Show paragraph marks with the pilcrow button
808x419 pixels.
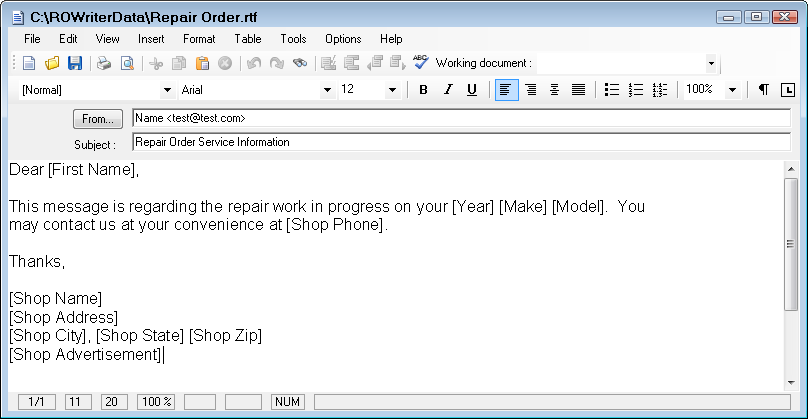pos(763,90)
